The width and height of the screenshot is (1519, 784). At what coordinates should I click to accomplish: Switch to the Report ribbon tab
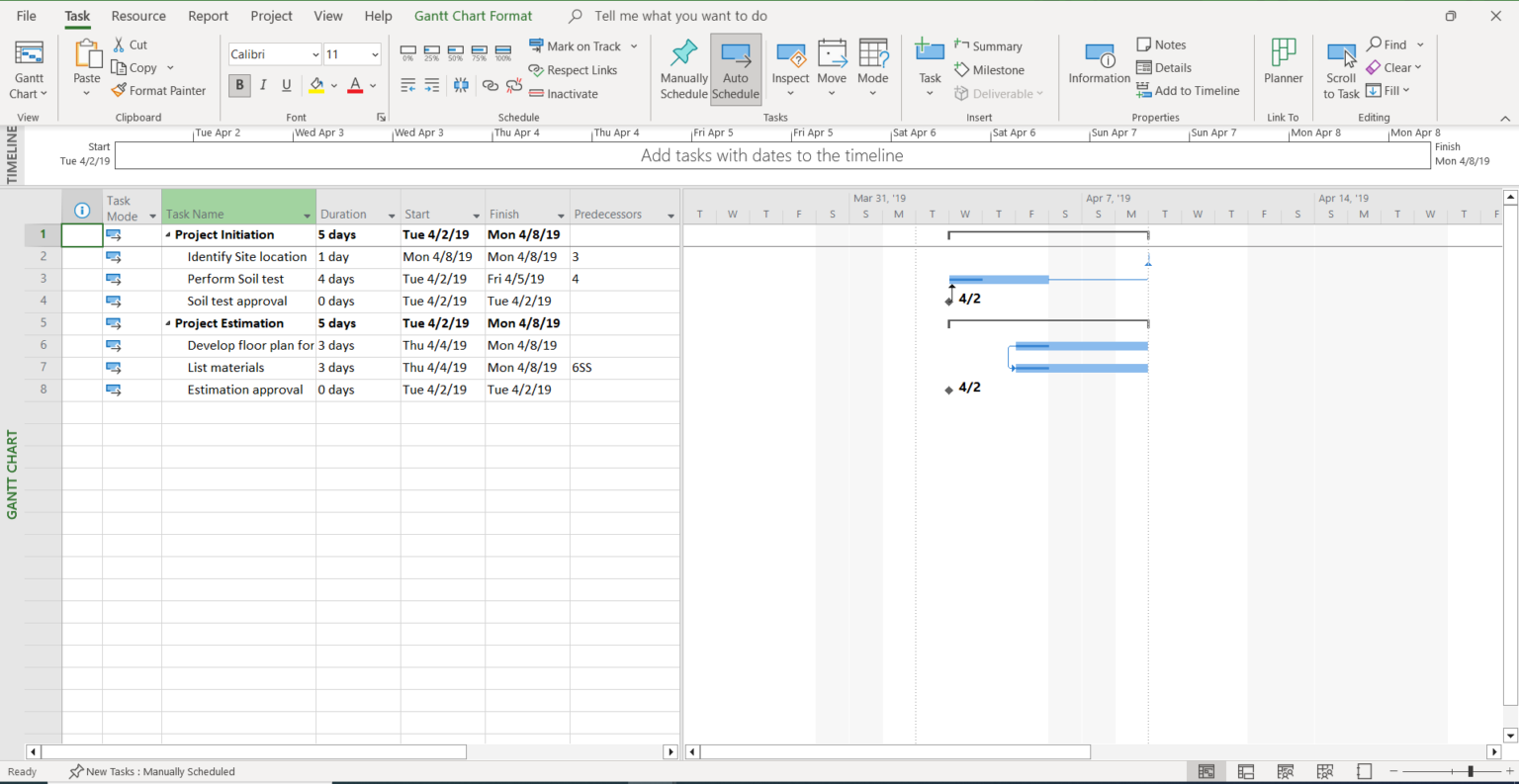pos(208,16)
